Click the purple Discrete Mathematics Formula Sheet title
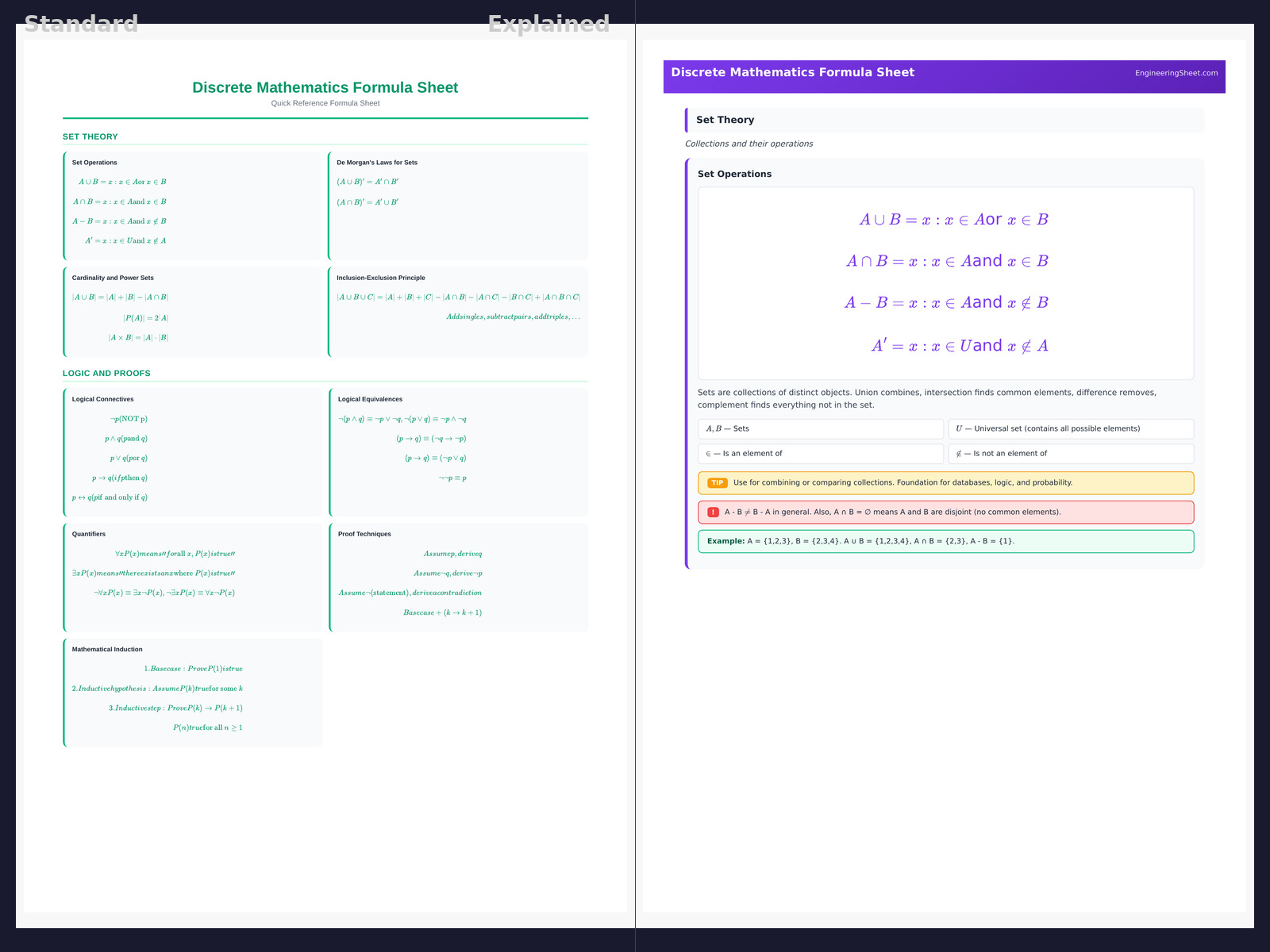Viewport: 1270px width, 952px height. pos(792,72)
